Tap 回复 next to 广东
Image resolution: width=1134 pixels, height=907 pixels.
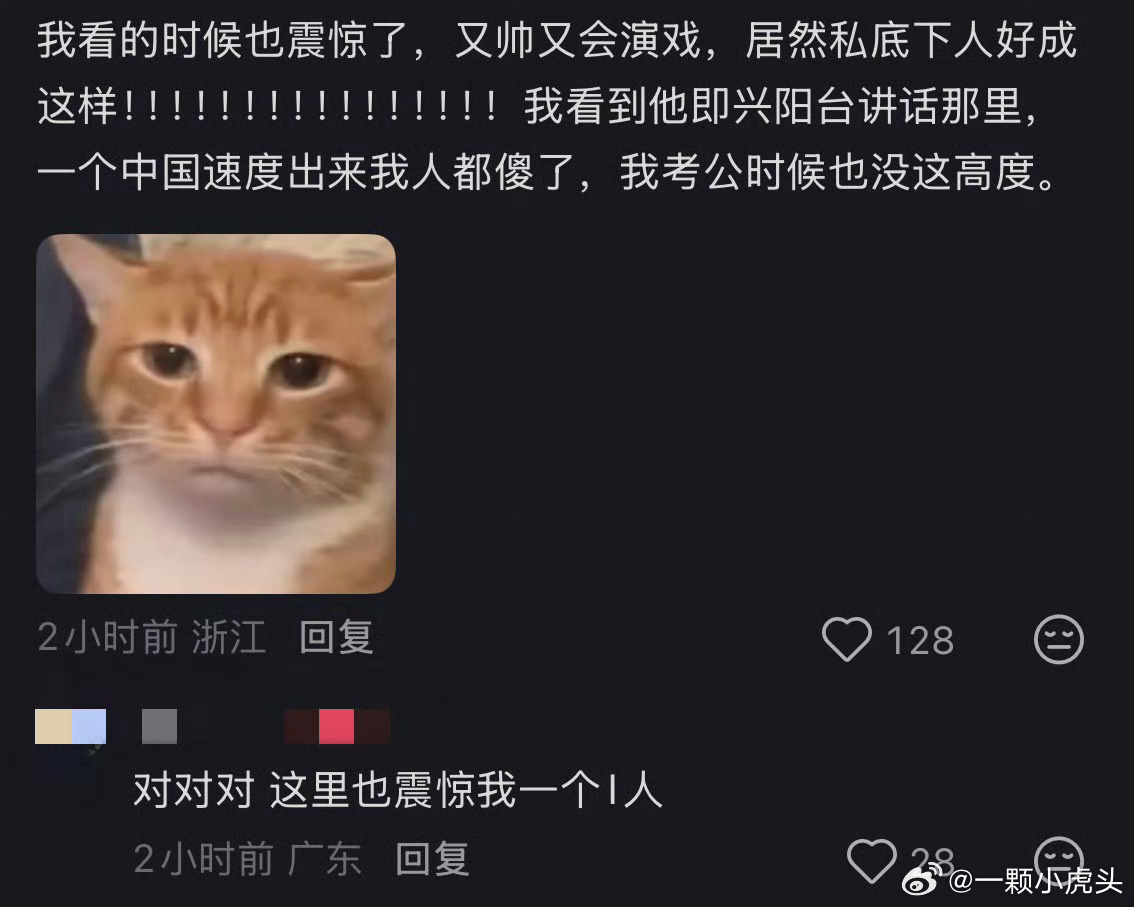point(432,859)
